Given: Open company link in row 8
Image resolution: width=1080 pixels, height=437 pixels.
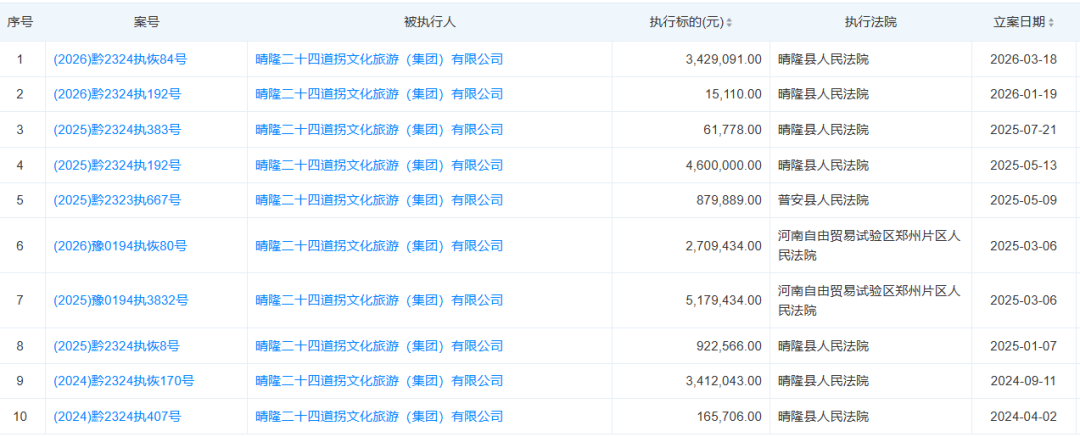Looking at the screenshot, I should [x=379, y=346].
